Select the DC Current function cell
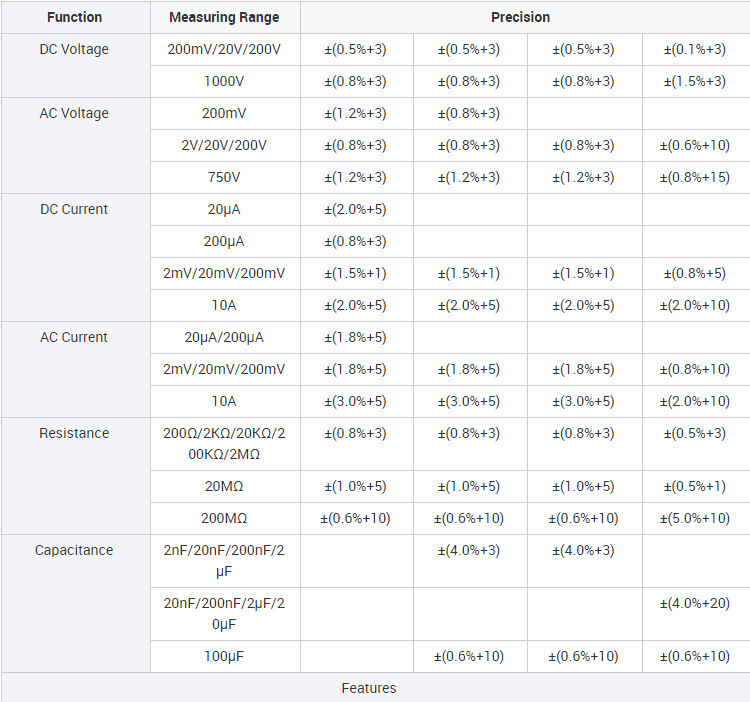This screenshot has height=702, width=750. 75,209
